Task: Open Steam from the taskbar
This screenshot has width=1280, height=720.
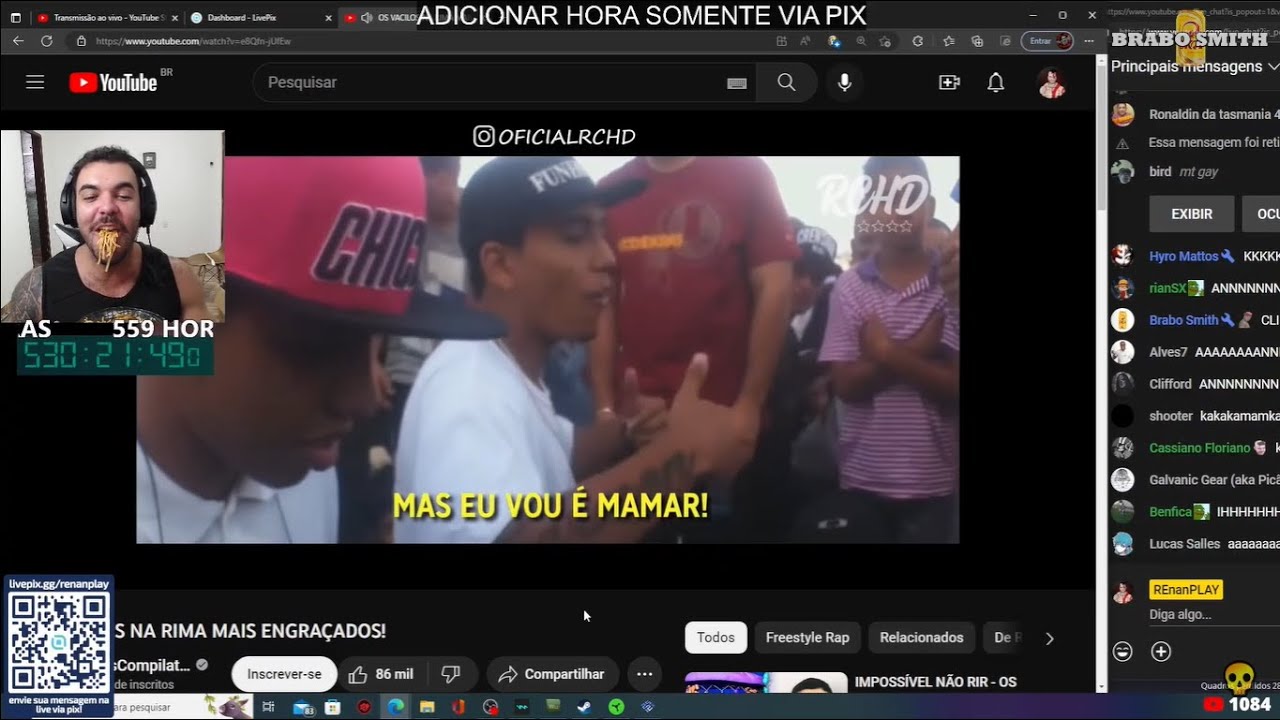Action: (x=585, y=707)
